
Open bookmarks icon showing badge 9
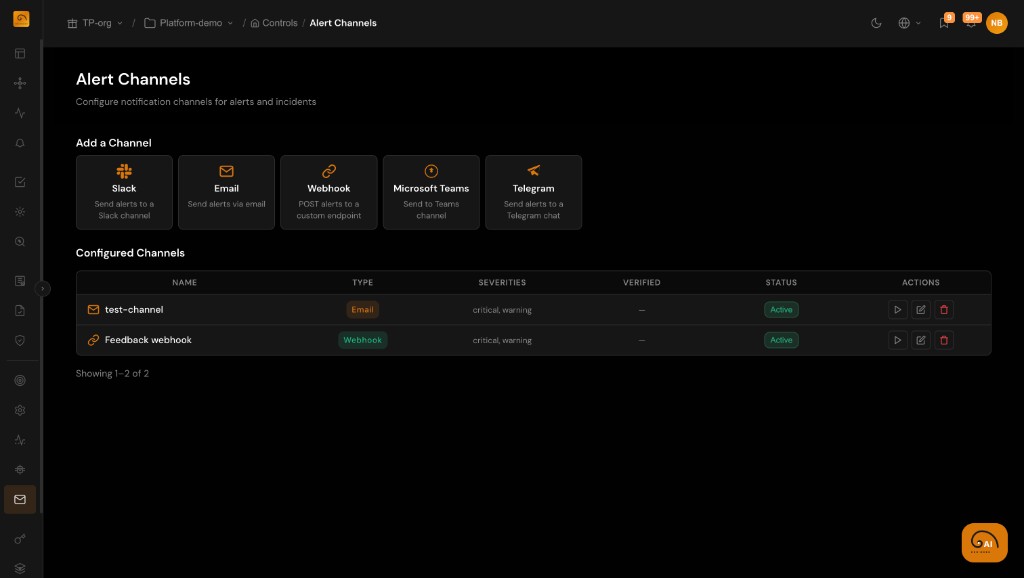pyautogui.click(x=941, y=23)
